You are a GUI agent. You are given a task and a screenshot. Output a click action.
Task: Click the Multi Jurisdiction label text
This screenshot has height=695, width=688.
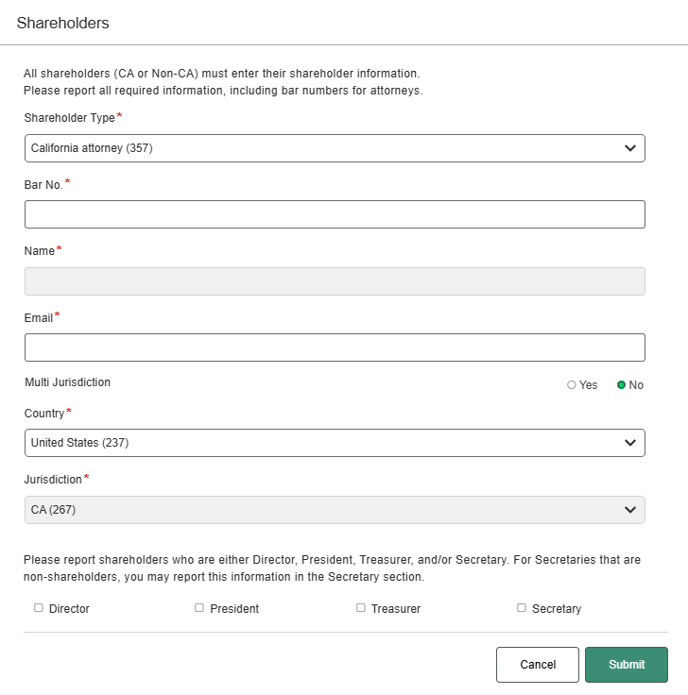click(67, 382)
